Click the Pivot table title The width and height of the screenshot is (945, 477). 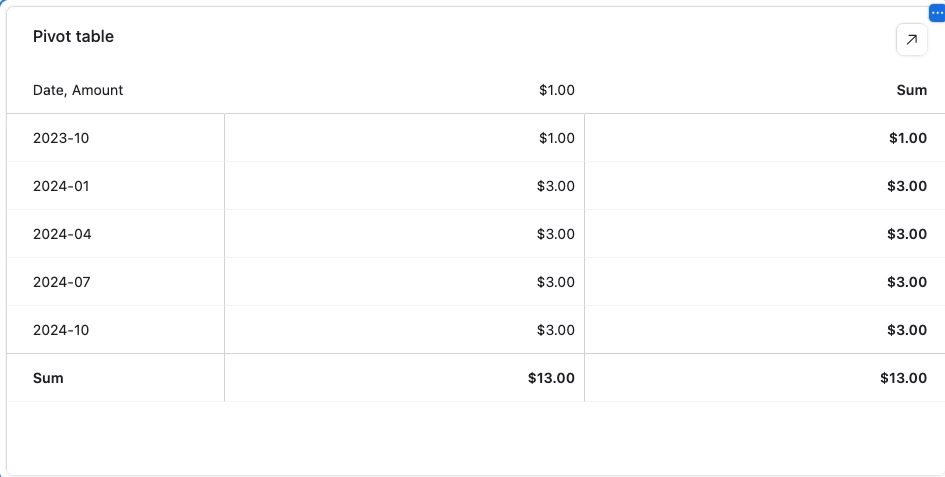74,37
